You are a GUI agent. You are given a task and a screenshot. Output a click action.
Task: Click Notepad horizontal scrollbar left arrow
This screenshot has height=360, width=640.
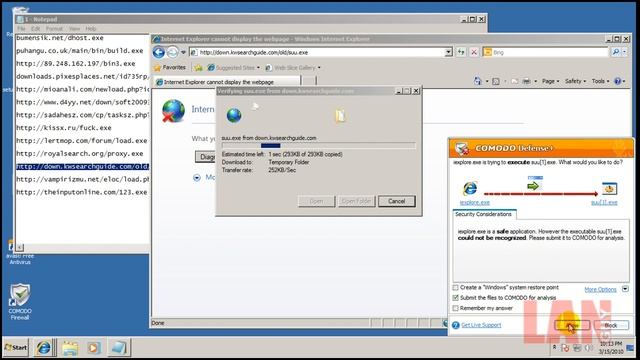coord(20,247)
